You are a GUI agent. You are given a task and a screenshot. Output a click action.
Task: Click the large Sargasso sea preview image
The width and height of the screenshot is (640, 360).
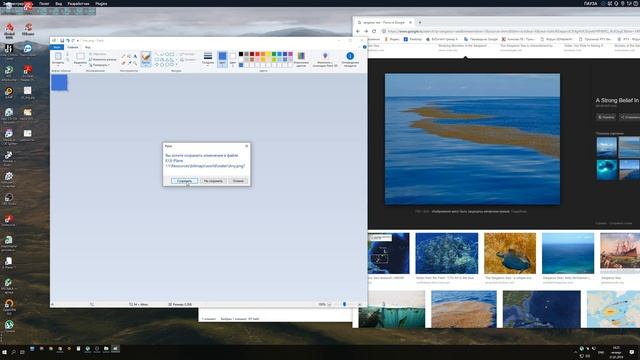click(x=472, y=139)
